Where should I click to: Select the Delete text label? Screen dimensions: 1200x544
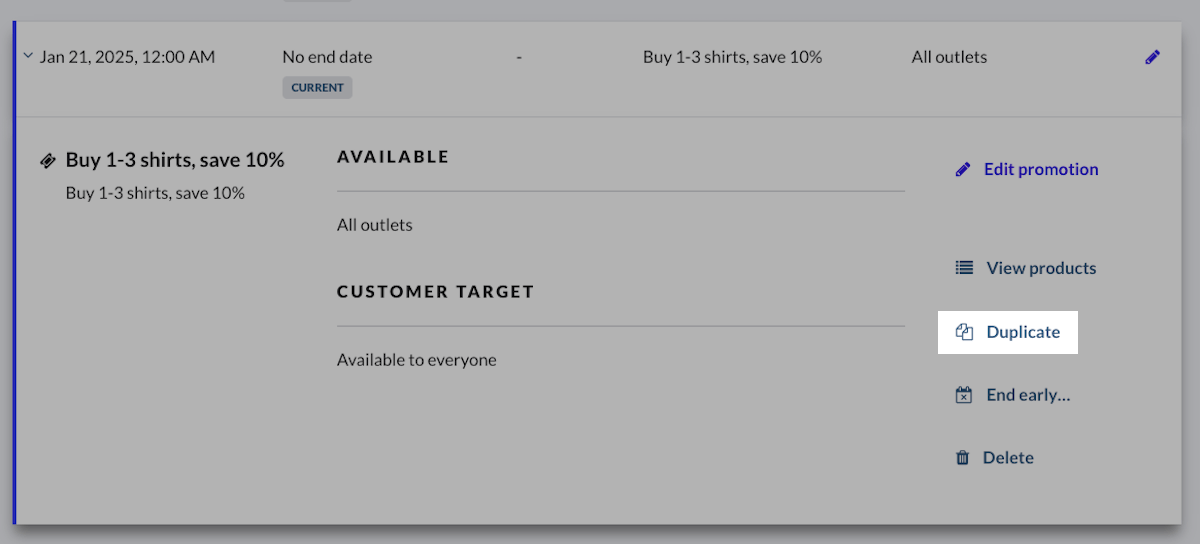tap(1008, 458)
